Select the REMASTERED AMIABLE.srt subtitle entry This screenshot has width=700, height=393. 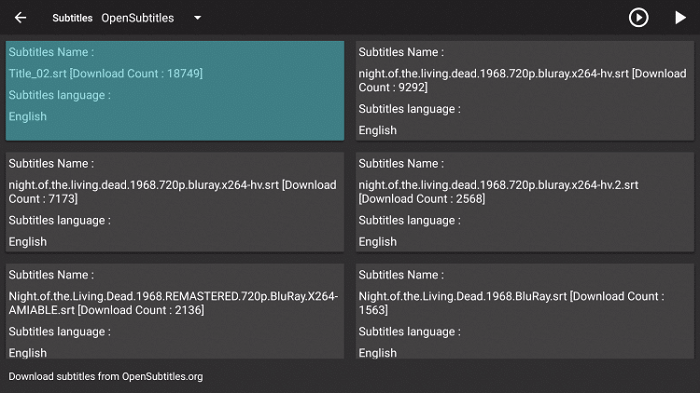[175, 311]
